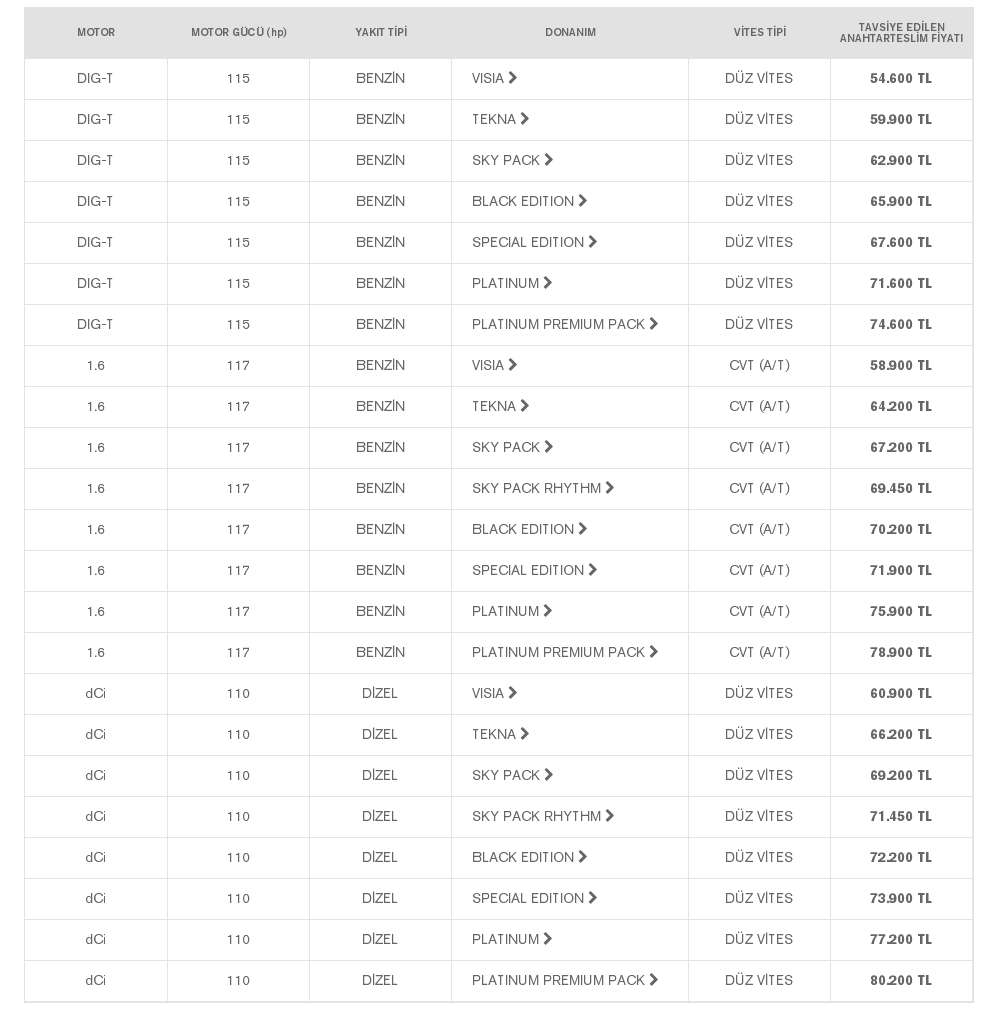Click chevron beside 1.6 CVT VISIA
987x1009 pixels.
tap(513, 365)
